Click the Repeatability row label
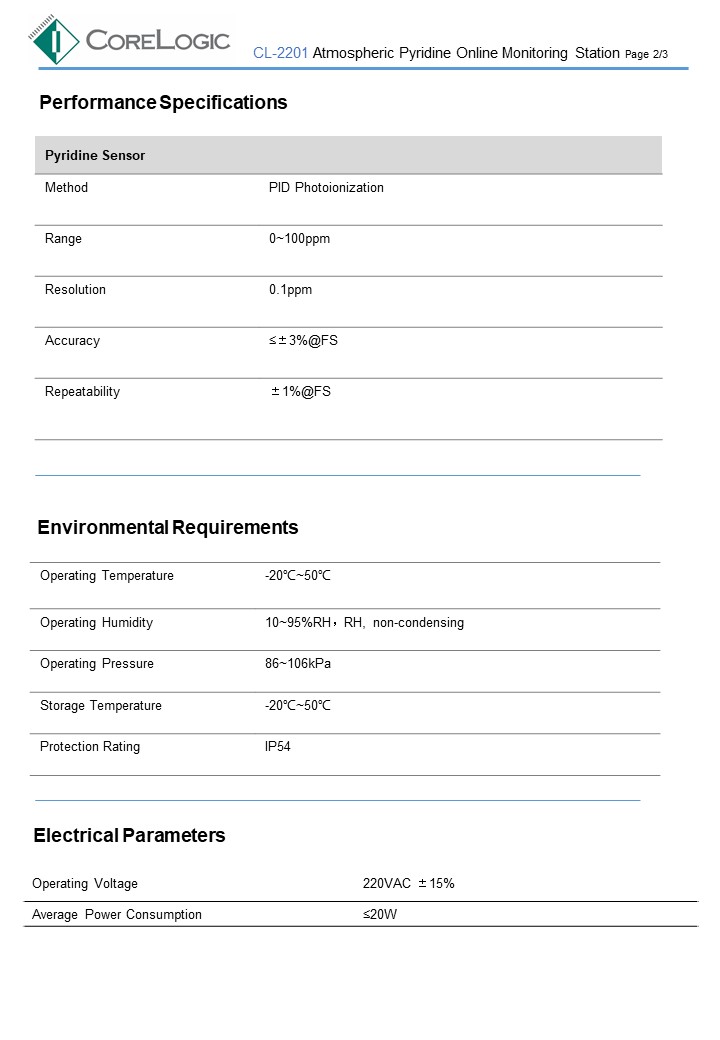The image size is (720, 1040). [x=82, y=392]
